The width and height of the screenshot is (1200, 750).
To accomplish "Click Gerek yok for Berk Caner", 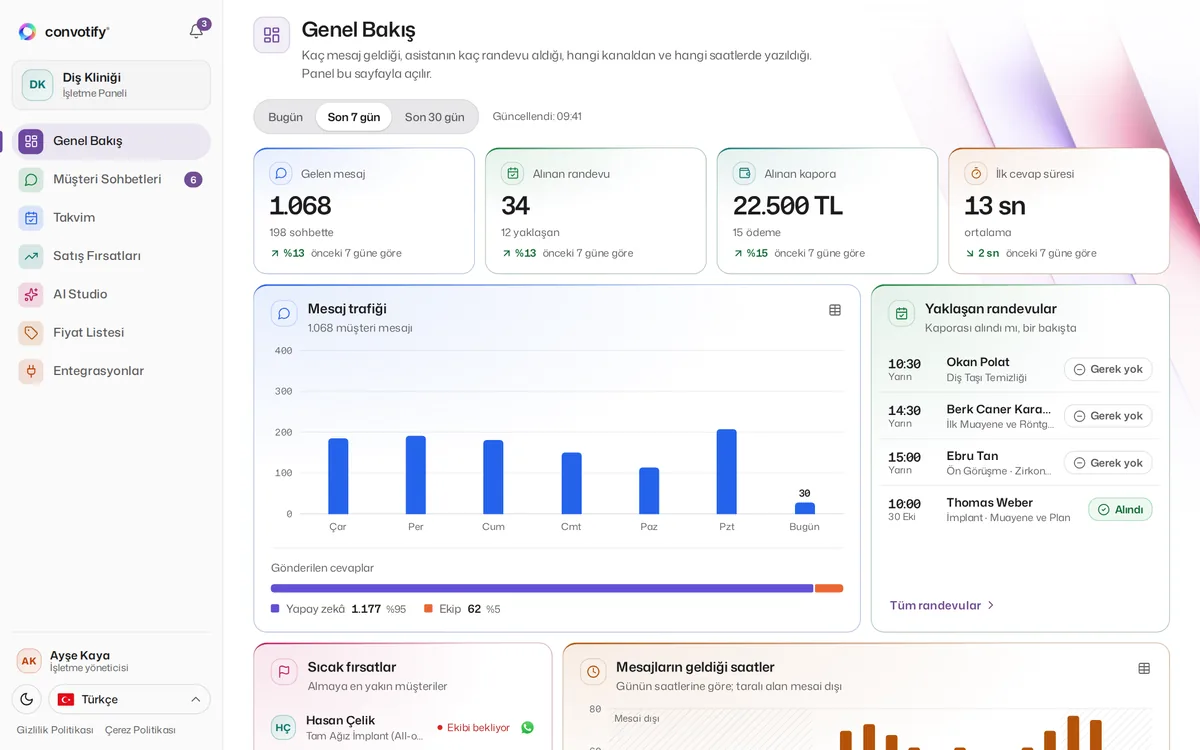I will click(1108, 416).
